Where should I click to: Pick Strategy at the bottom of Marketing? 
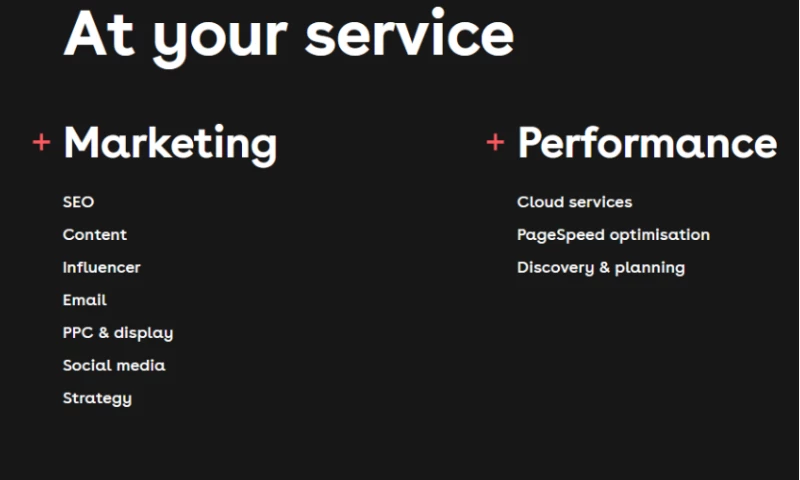coord(97,398)
